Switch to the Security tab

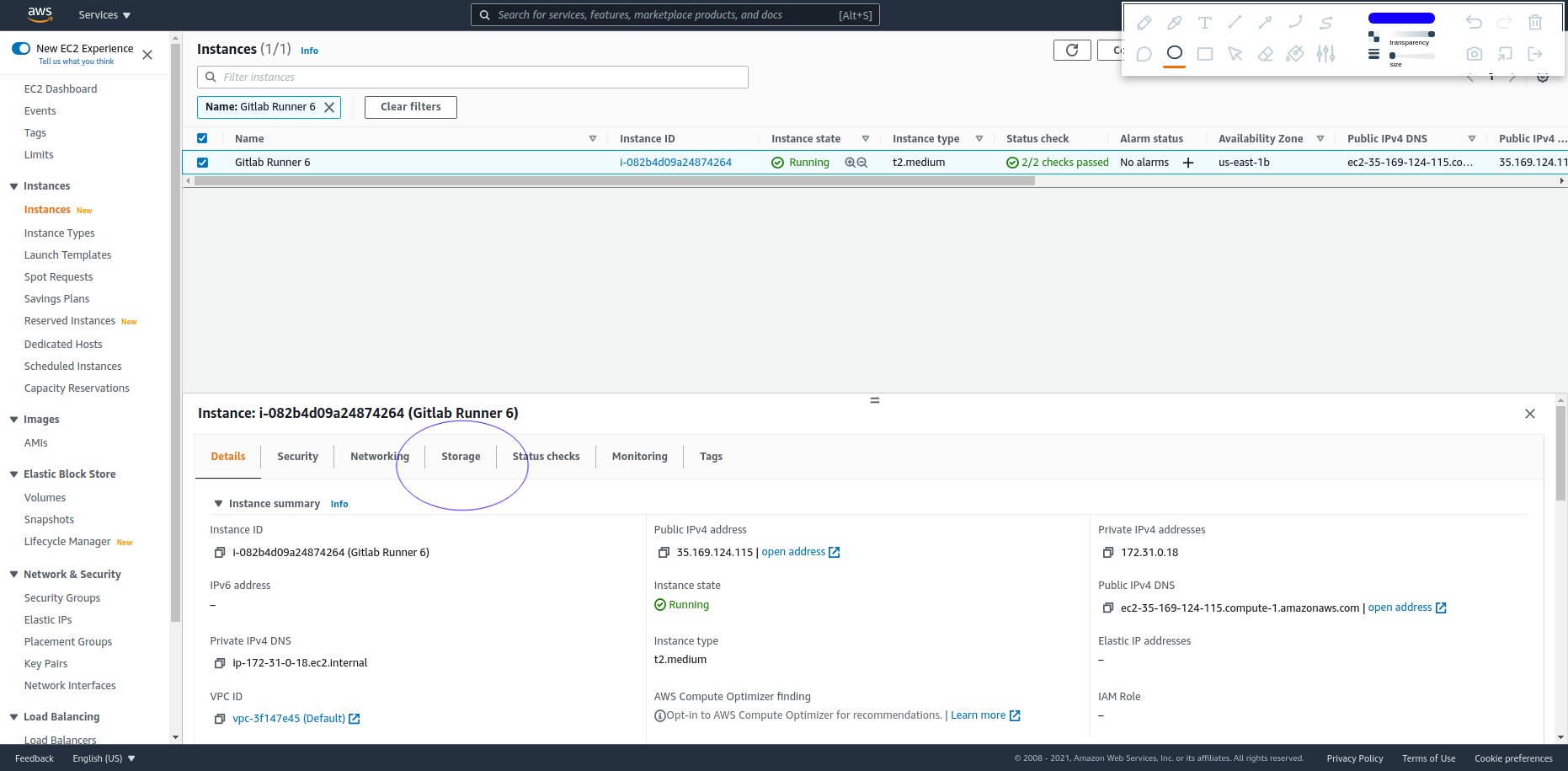pyautogui.click(x=298, y=457)
